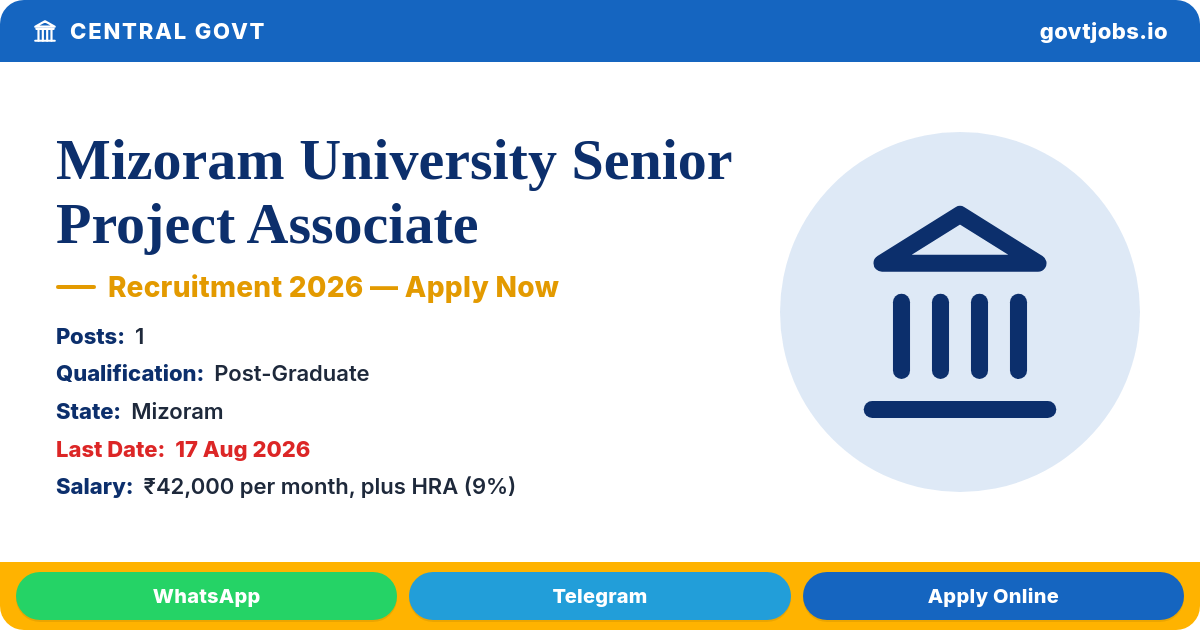Viewport: 1200px width, 630px height.
Task: Click the large bank building illustration
Action: tap(960, 312)
